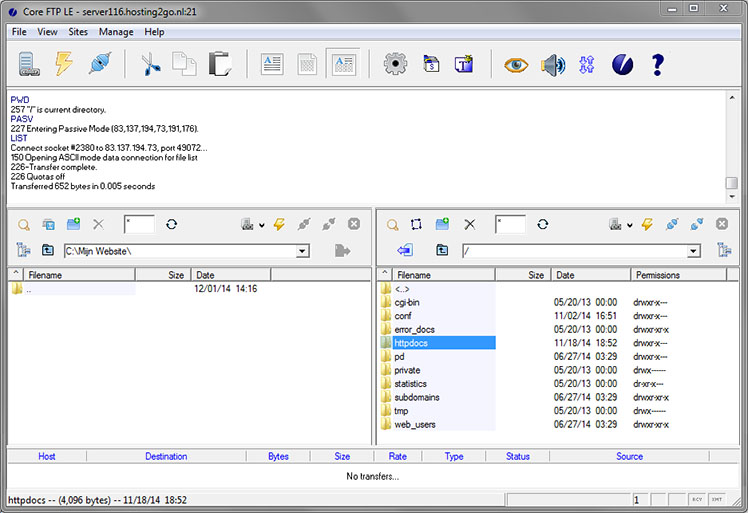Open remote pane connection dropdown arrow
The height and width of the screenshot is (513, 748).
(x=630, y=225)
